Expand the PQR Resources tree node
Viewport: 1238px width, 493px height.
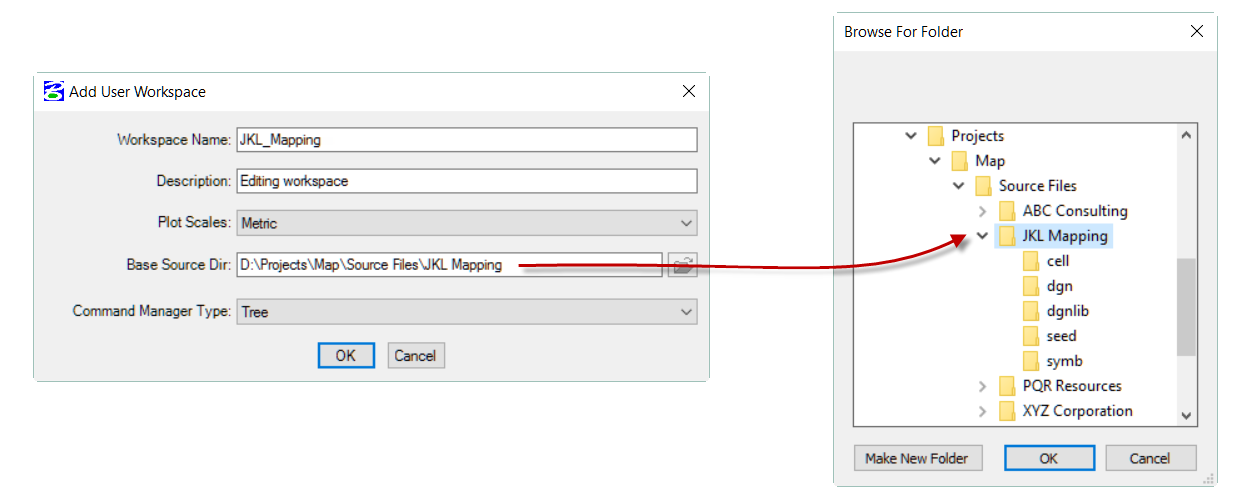982,386
